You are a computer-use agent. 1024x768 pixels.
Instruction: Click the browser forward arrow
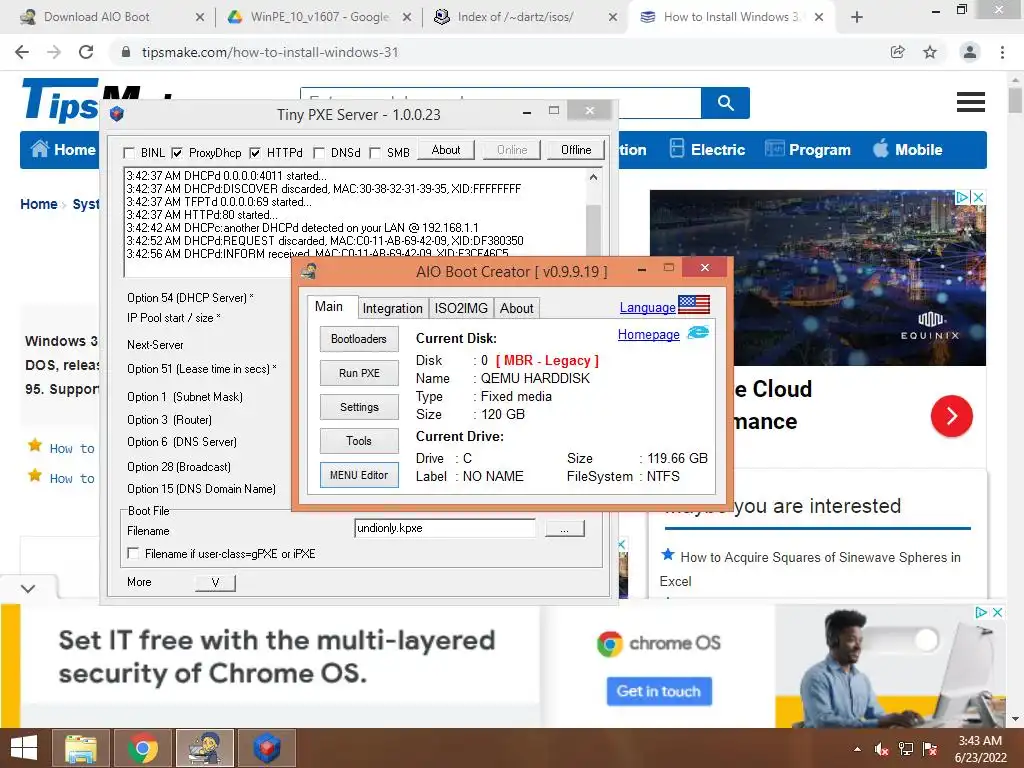pyautogui.click(x=54, y=52)
